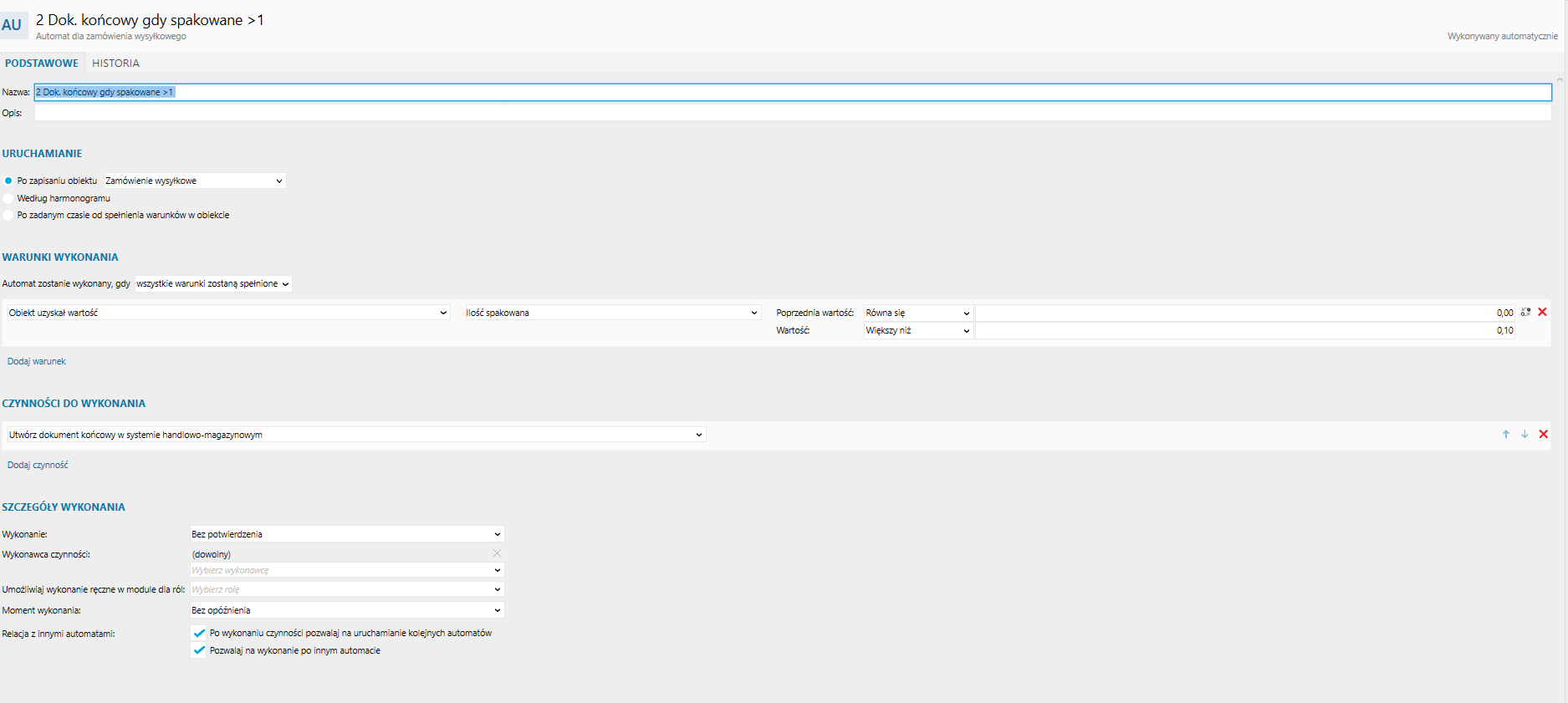Click the 'Dodaj warunek' link

click(37, 361)
